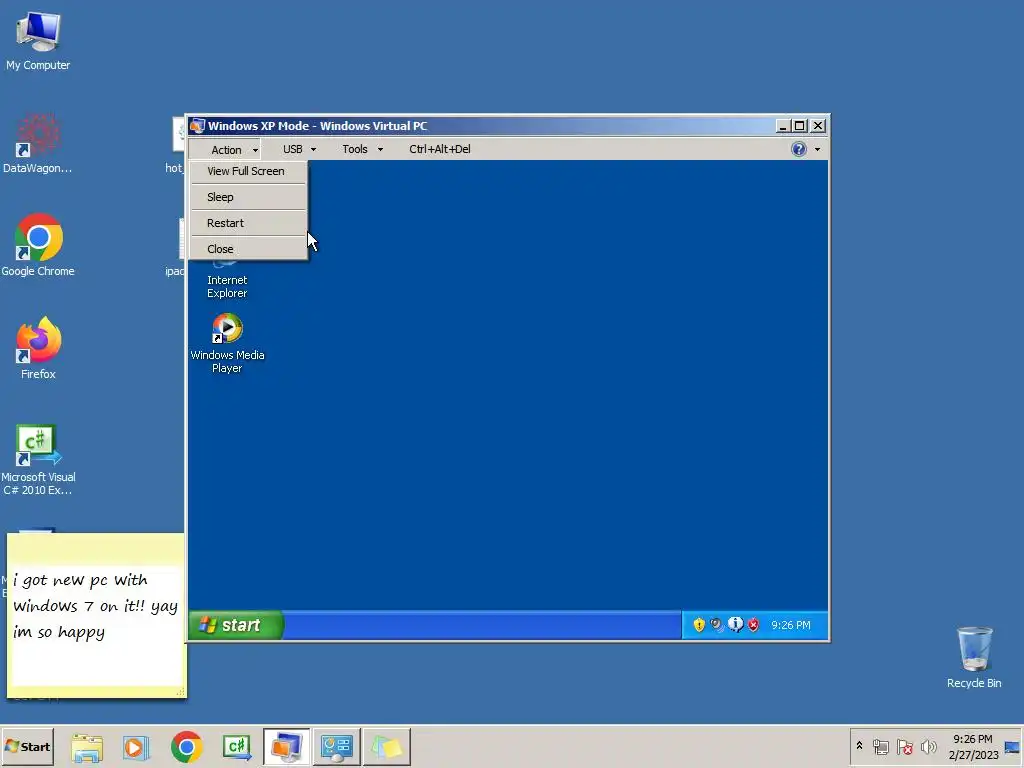Send Ctrl+Alt+Del to the virtual machine

pyautogui.click(x=440, y=150)
